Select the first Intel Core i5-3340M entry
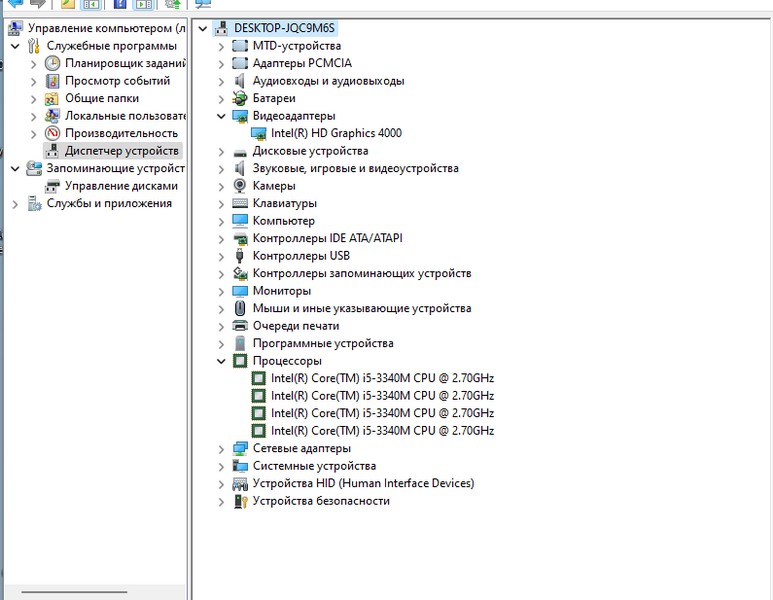Image resolution: width=773 pixels, height=600 pixels. (382, 379)
